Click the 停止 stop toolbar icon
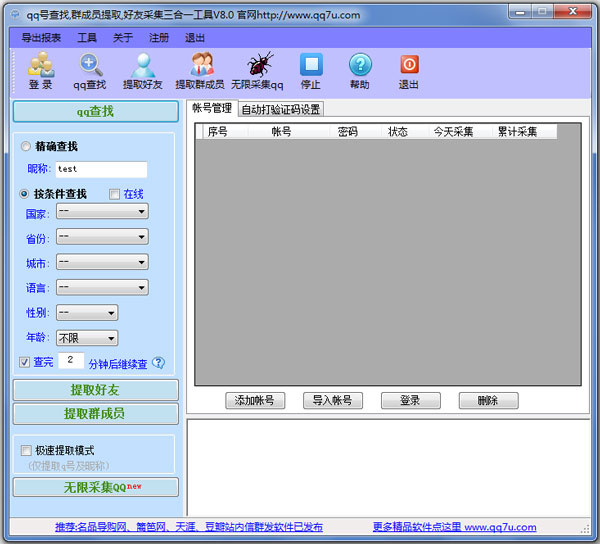 [310, 71]
